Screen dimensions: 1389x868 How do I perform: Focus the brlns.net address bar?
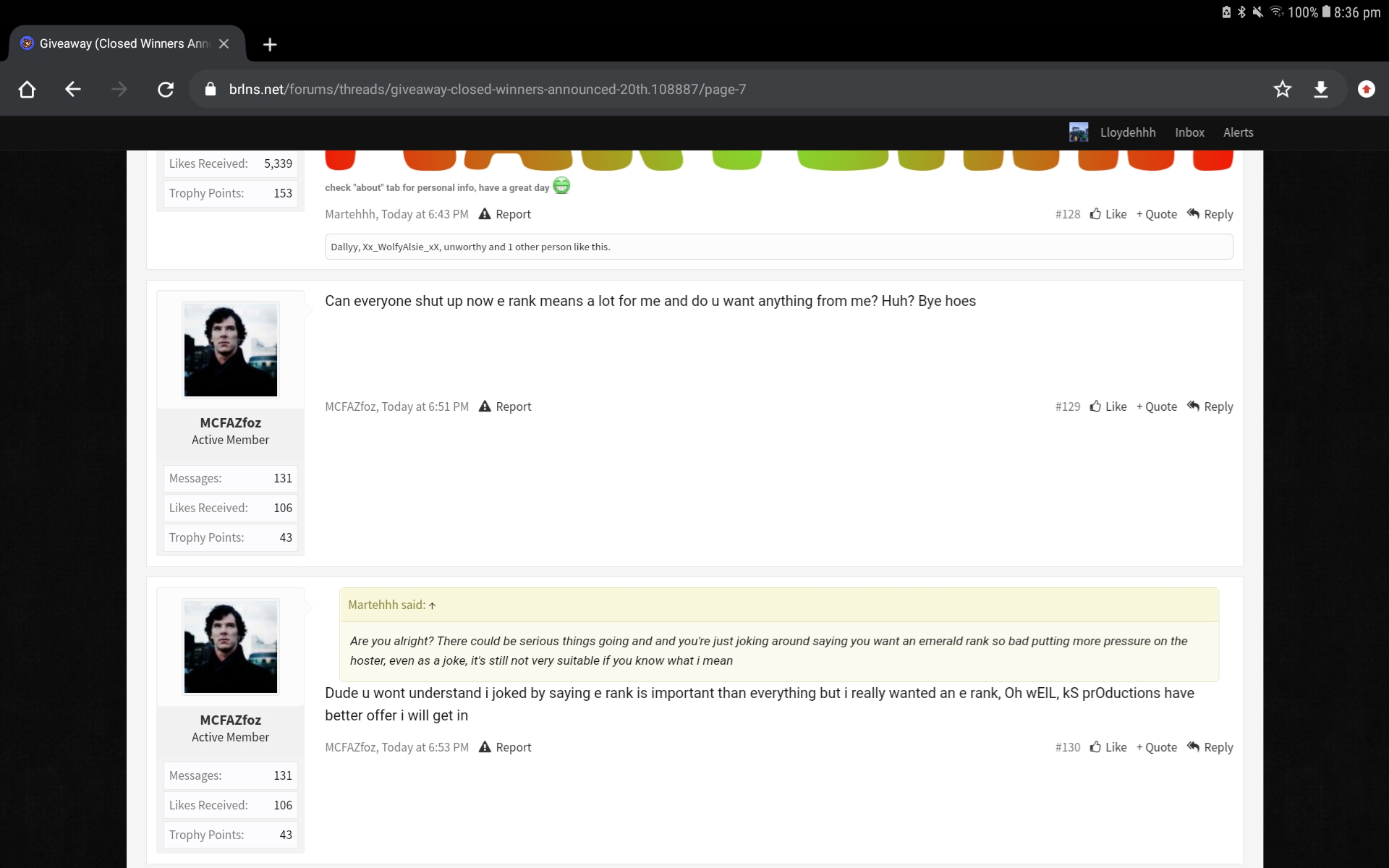pyautogui.click(x=731, y=89)
